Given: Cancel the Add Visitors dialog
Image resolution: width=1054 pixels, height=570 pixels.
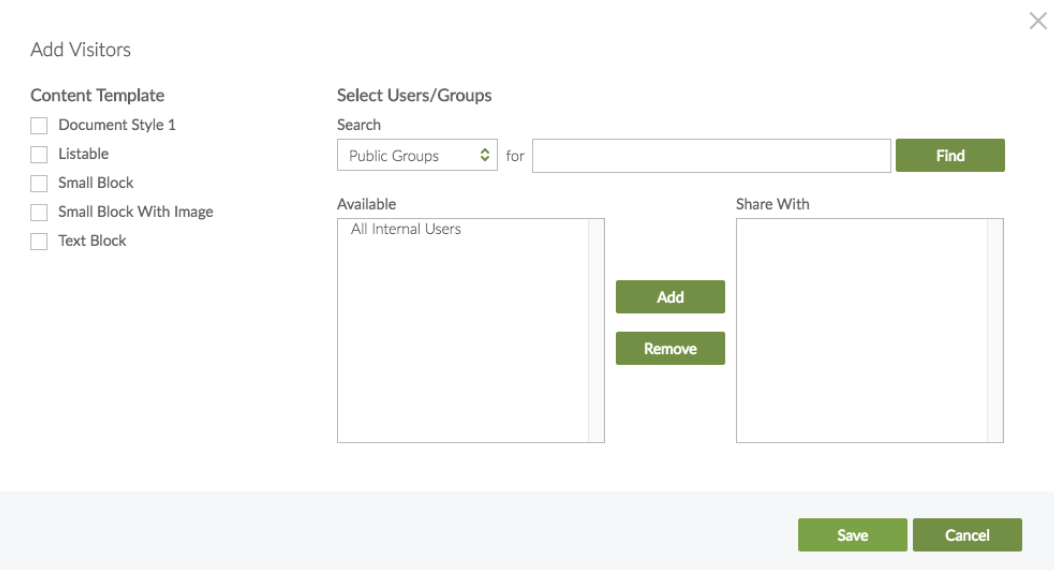Looking at the screenshot, I should pyautogui.click(x=967, y=535).
